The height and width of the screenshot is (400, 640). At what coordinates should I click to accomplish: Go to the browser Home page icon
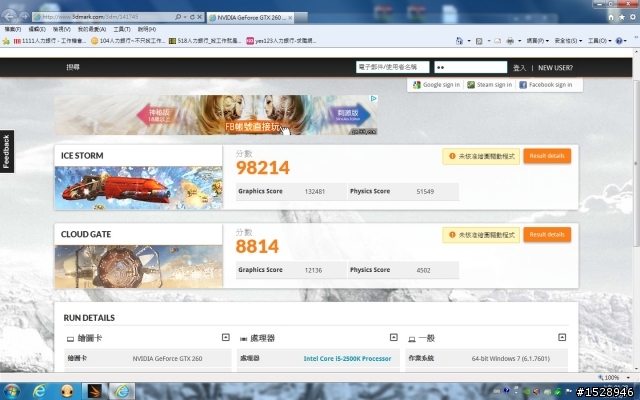tap(611, 17)
